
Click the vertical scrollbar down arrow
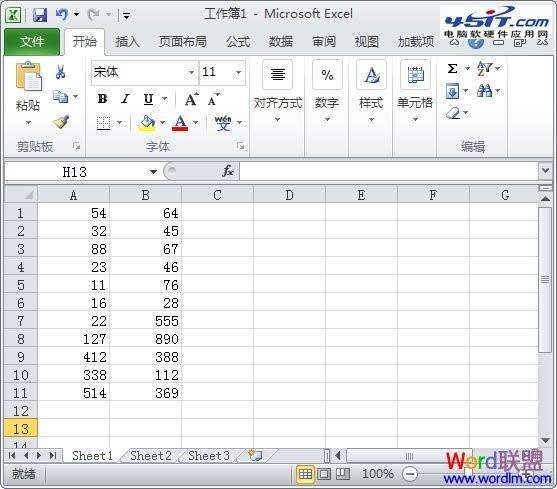click(x=545, y=441)
